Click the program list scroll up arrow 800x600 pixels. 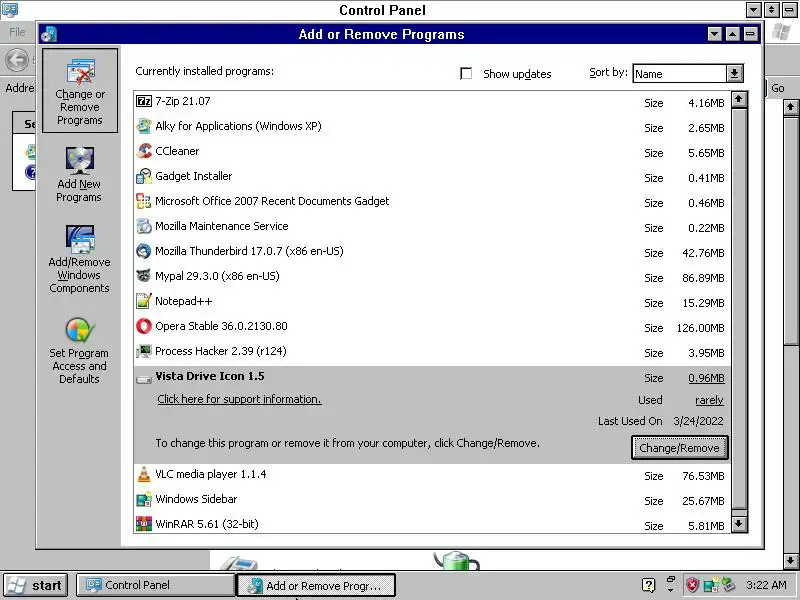pyautogui.click(x=739, y=99)
